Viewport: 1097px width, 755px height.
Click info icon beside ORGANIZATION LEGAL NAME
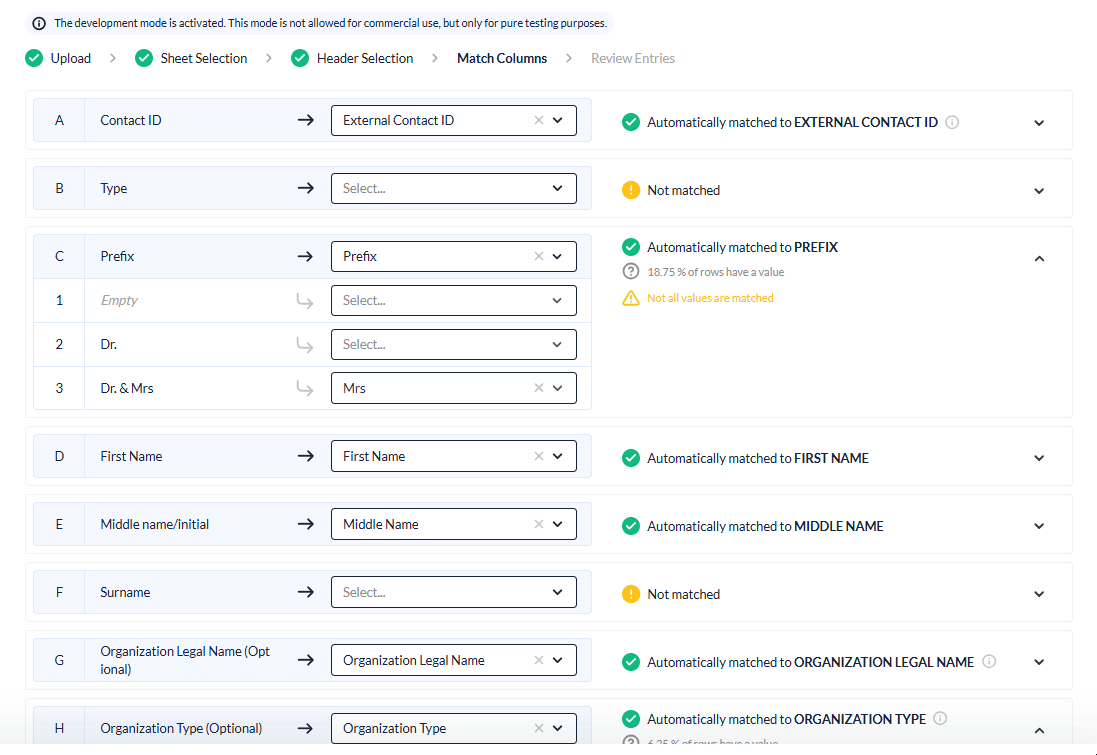coord(989,661)
